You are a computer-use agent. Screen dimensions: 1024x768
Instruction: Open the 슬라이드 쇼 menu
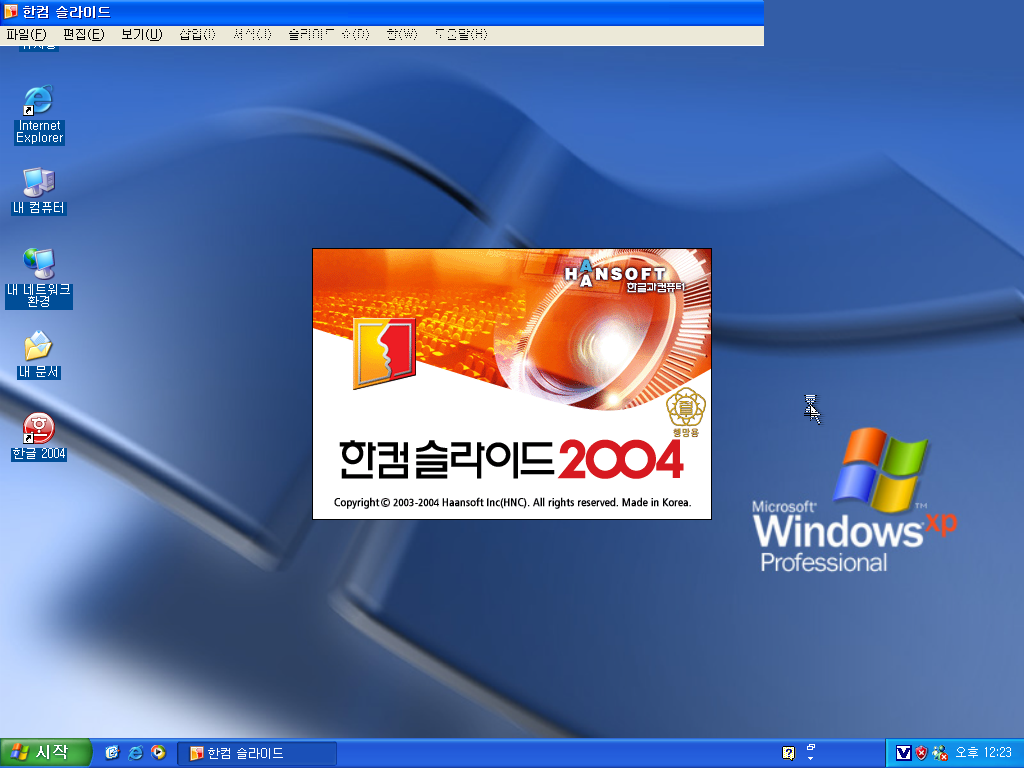pyautogui.click(x=328, y=35)
